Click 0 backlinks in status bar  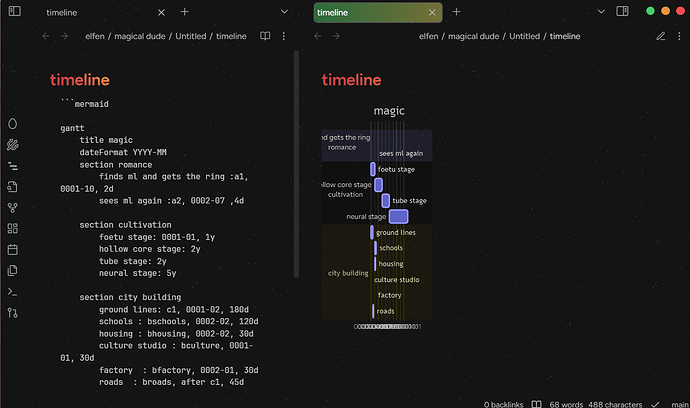click(x=503, y=404)
